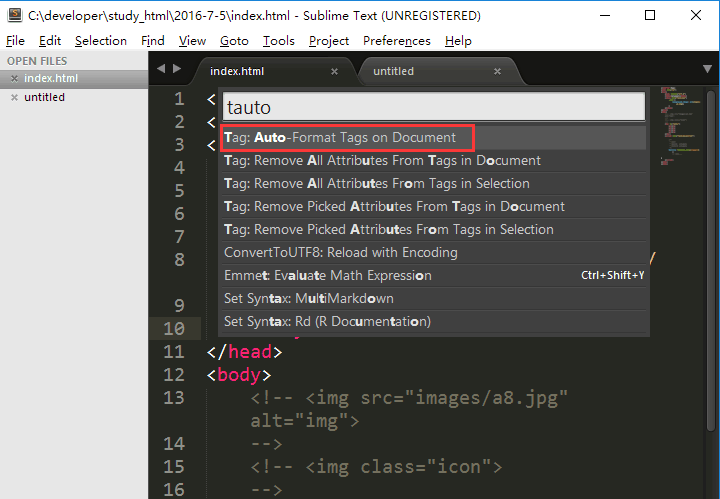Select index.html in the Open Files list

[x=50, y=78]
